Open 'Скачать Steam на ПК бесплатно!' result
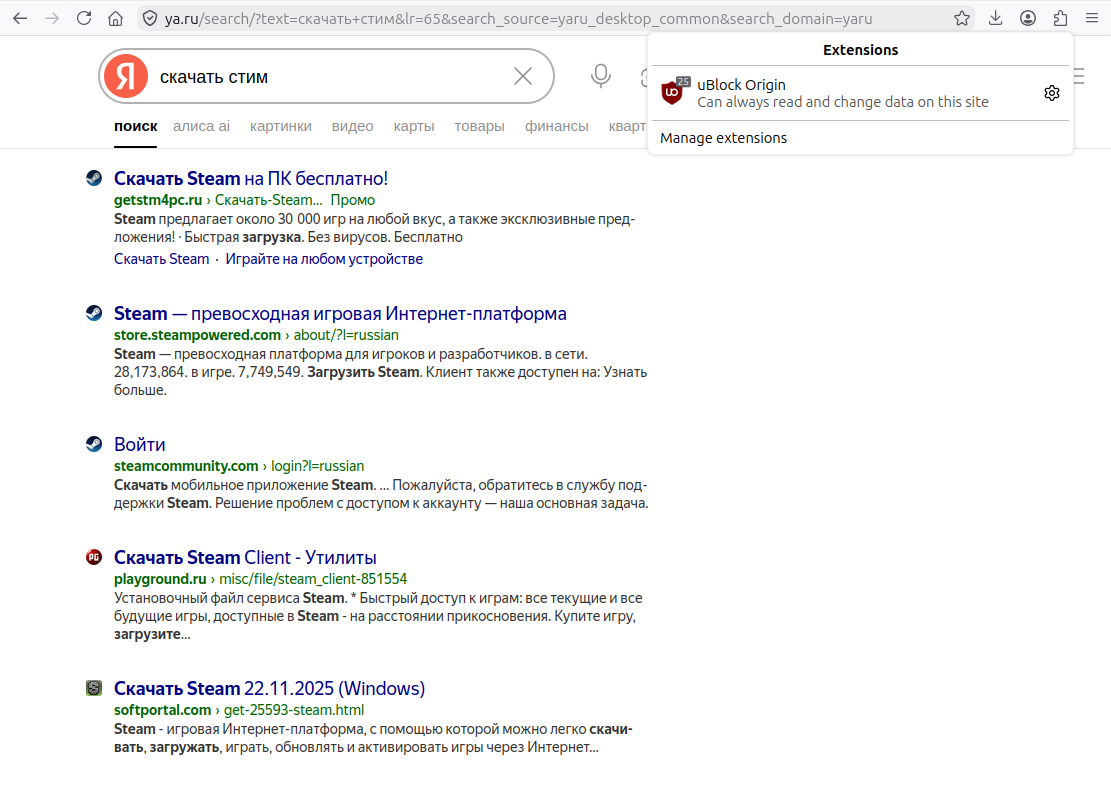 pyautogui.click(x=251, y=179)
